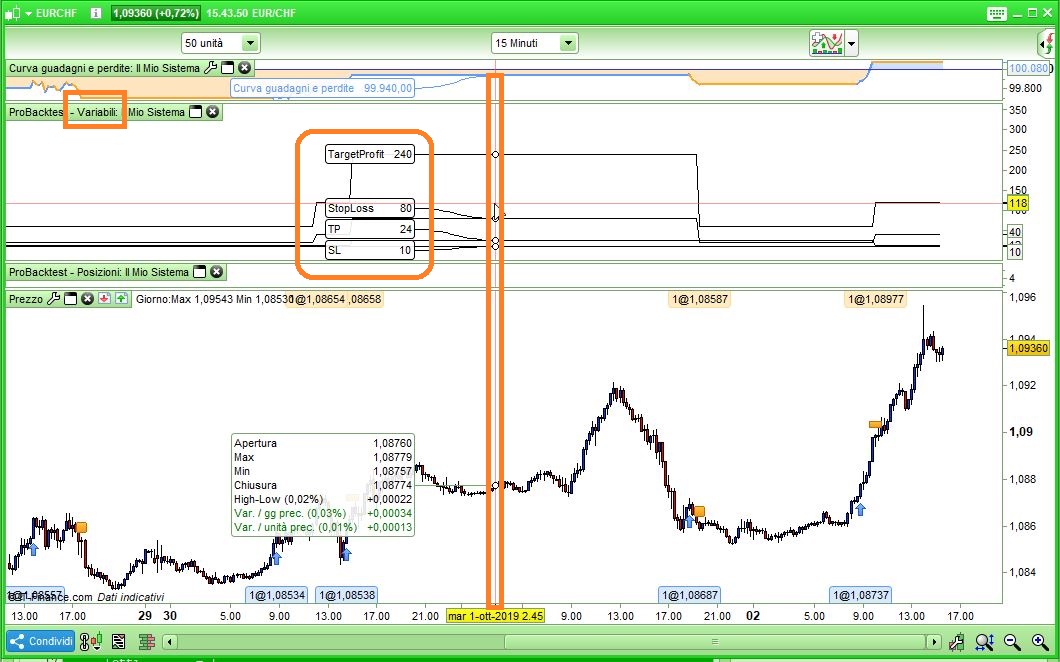Maximize the Prezzo panel

coord(70,298)
